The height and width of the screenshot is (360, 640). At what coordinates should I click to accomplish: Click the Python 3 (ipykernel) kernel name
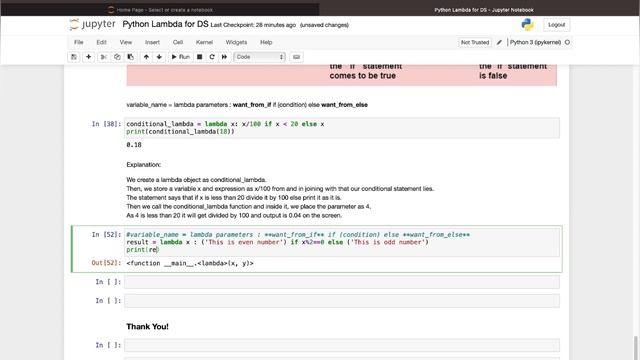[535, 42]
